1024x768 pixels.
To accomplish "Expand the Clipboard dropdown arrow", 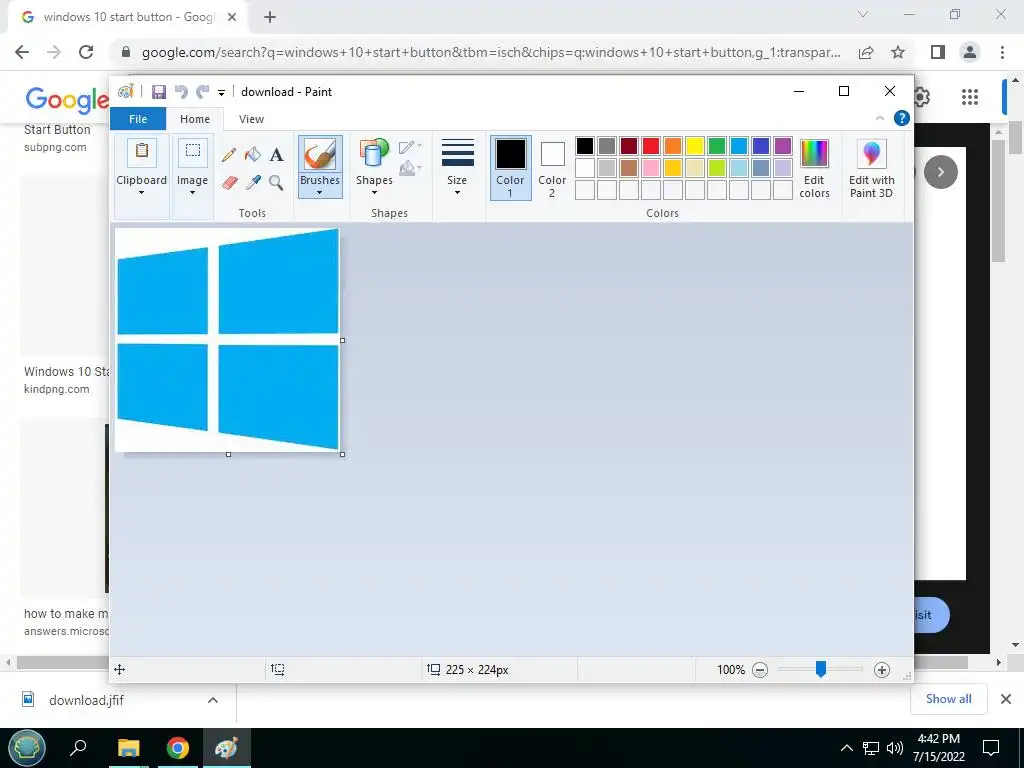I will coord(142,193).
